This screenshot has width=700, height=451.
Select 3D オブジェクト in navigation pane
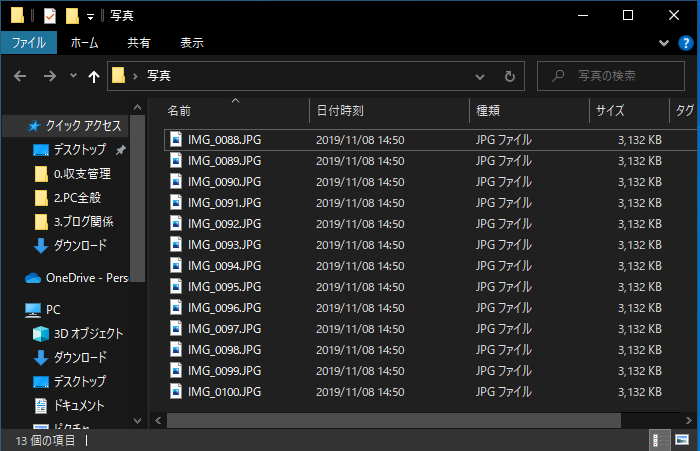(x=88, y=333)
